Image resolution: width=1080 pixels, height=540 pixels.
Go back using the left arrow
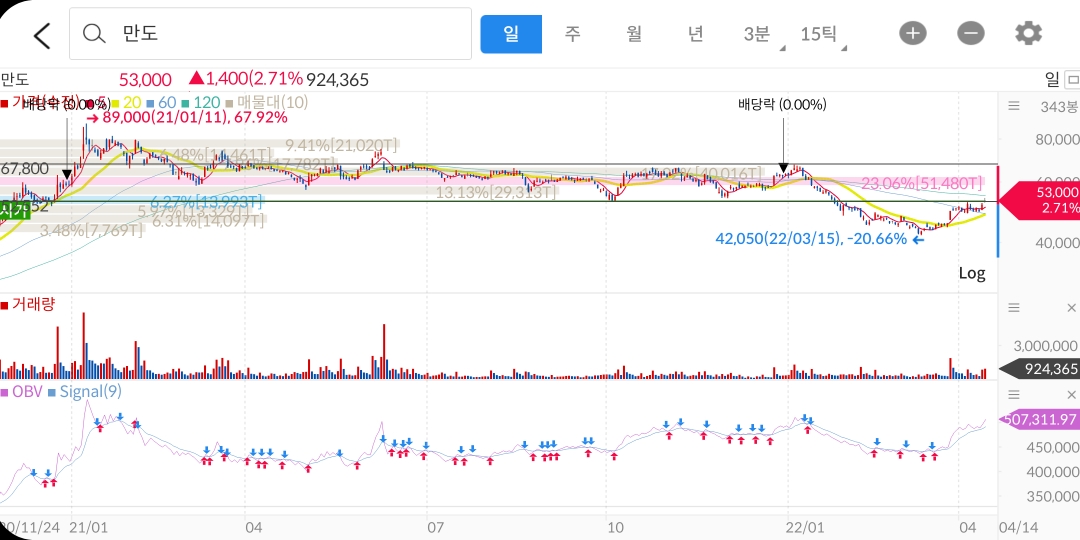point(42,35)
